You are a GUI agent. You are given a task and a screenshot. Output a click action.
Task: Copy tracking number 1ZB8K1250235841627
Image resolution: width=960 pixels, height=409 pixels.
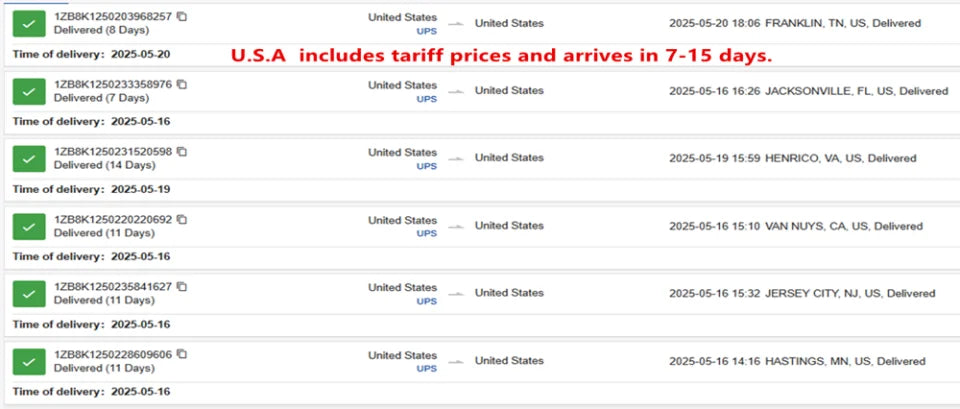(182, 287)
